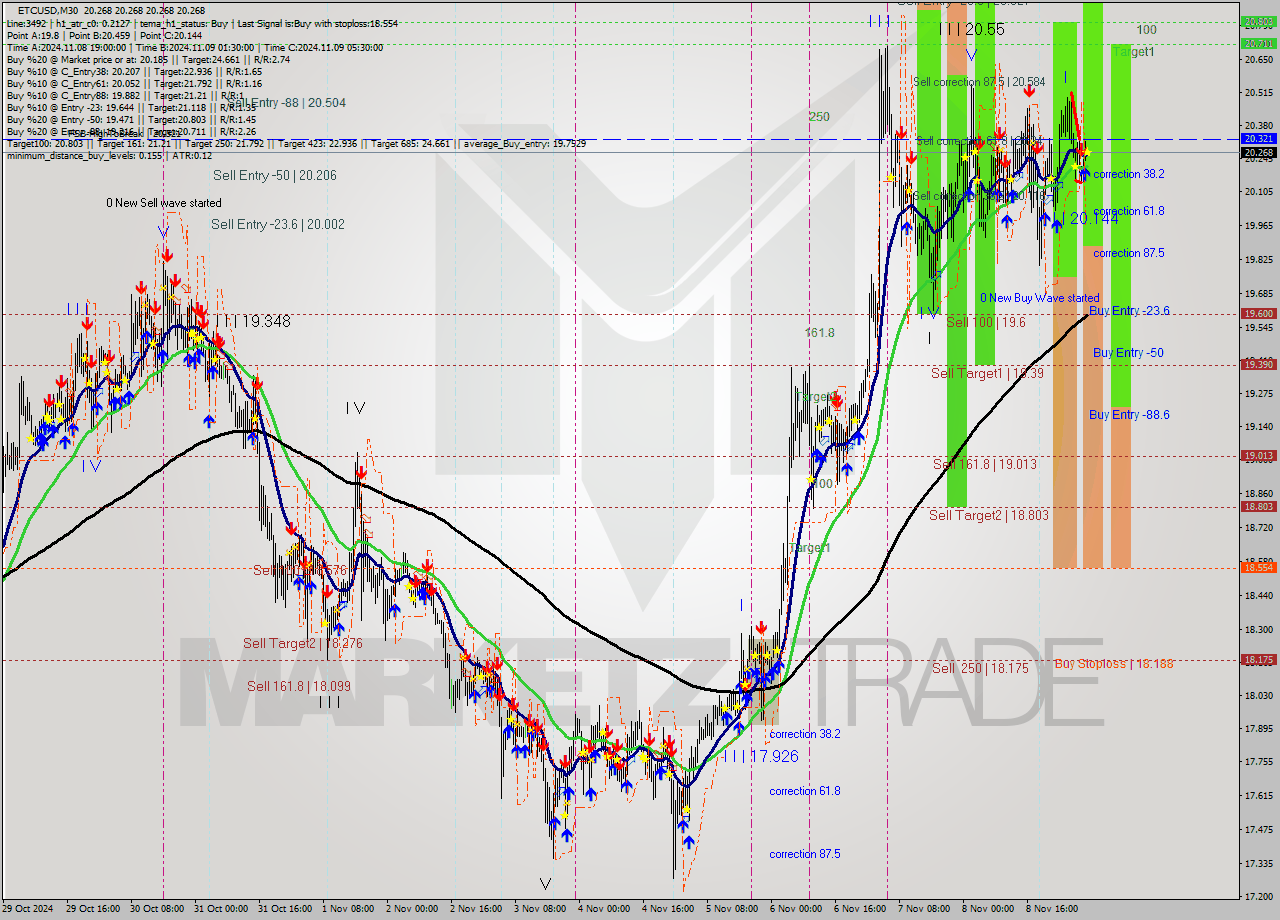Select the 'Sell 250 | 18.175' label
Viewport: 1280px width, 920px height.
[980, 668]
